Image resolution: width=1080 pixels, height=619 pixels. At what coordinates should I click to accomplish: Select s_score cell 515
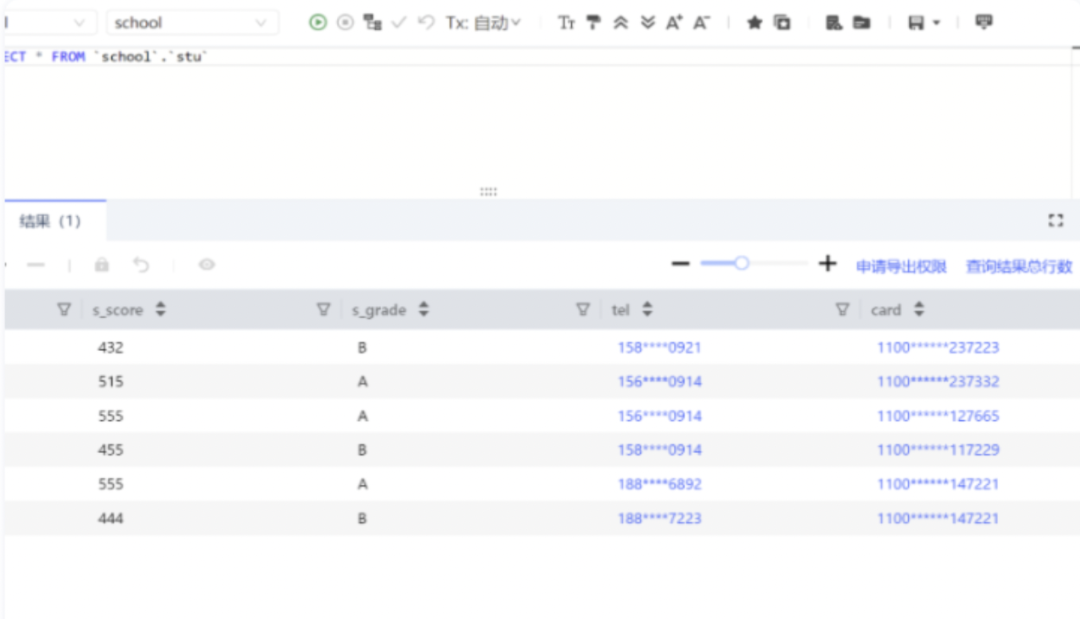click(x=110, y=381)
